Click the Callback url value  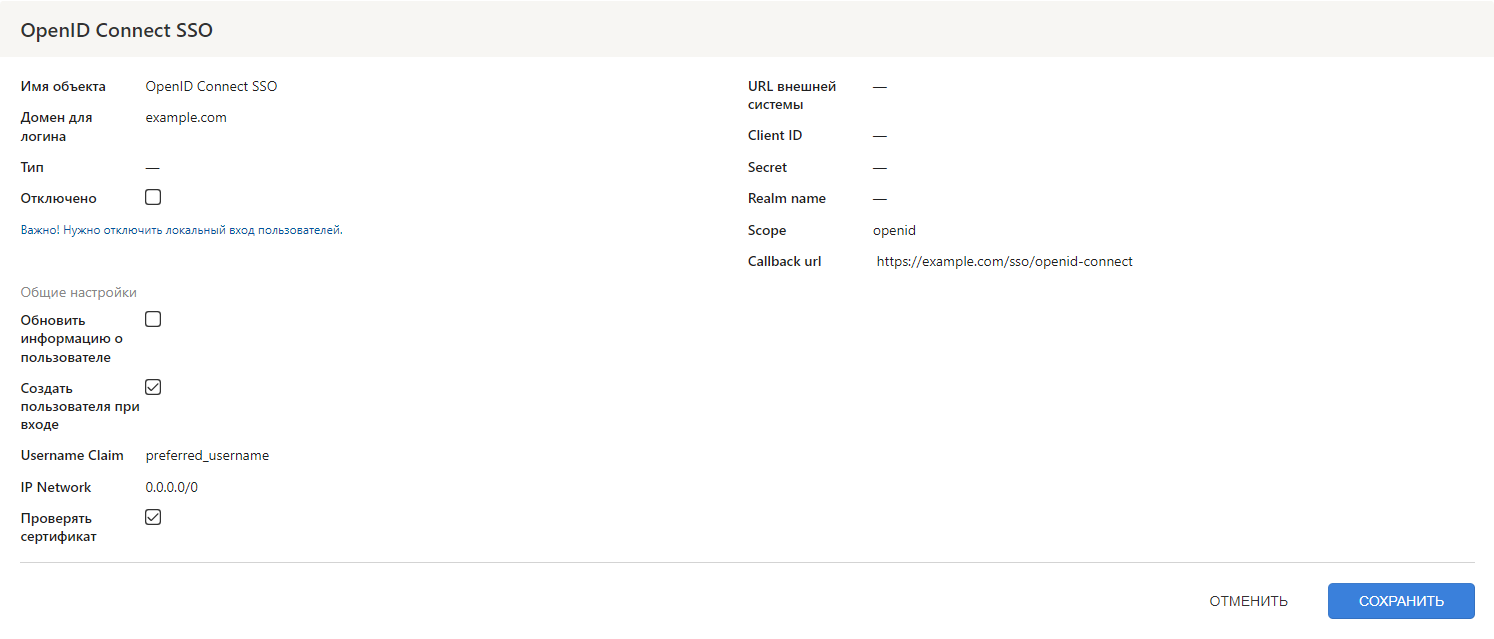pyautogui.click(x=1004, y=262)
